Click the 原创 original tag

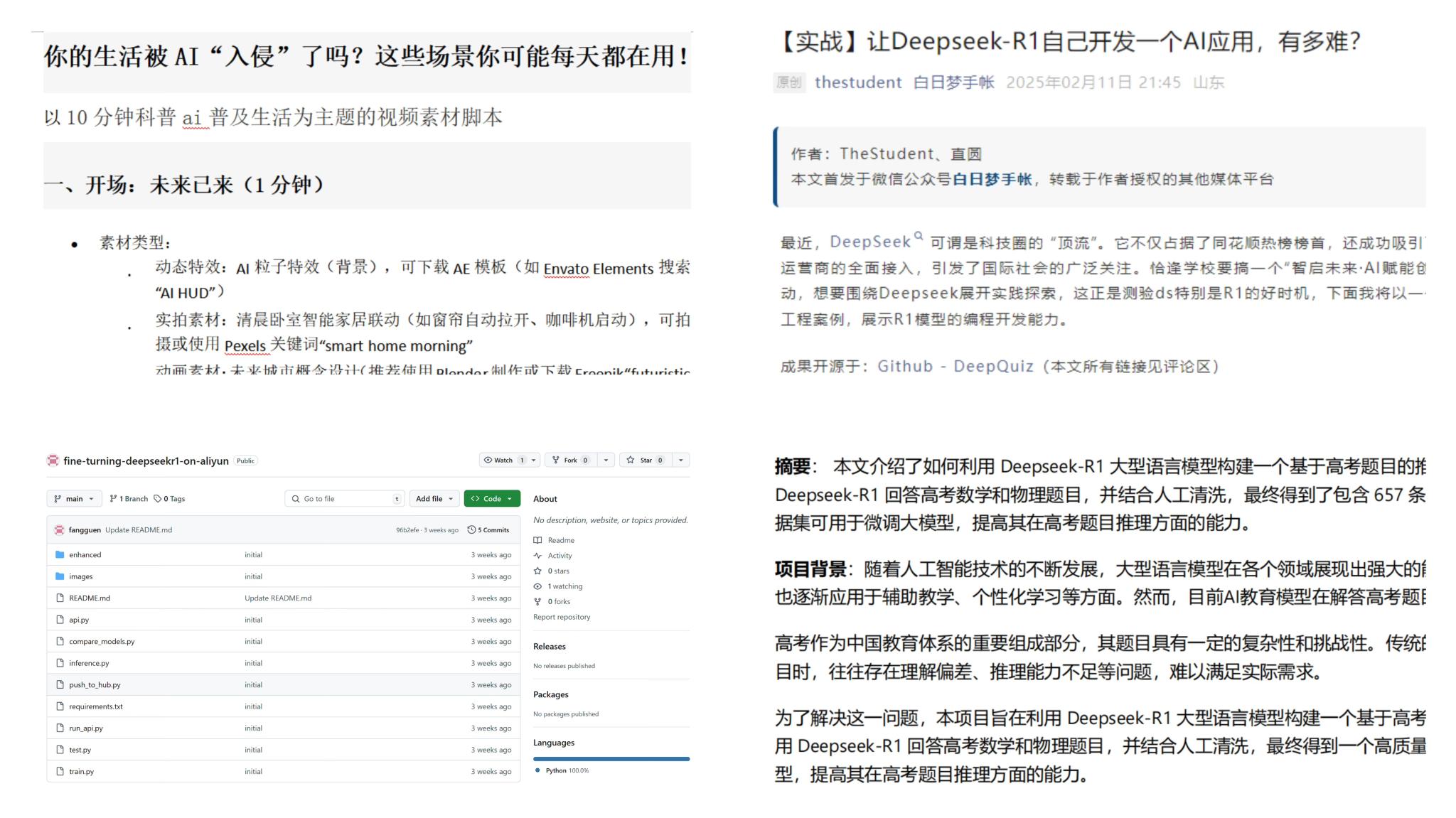tap(789, 82)
